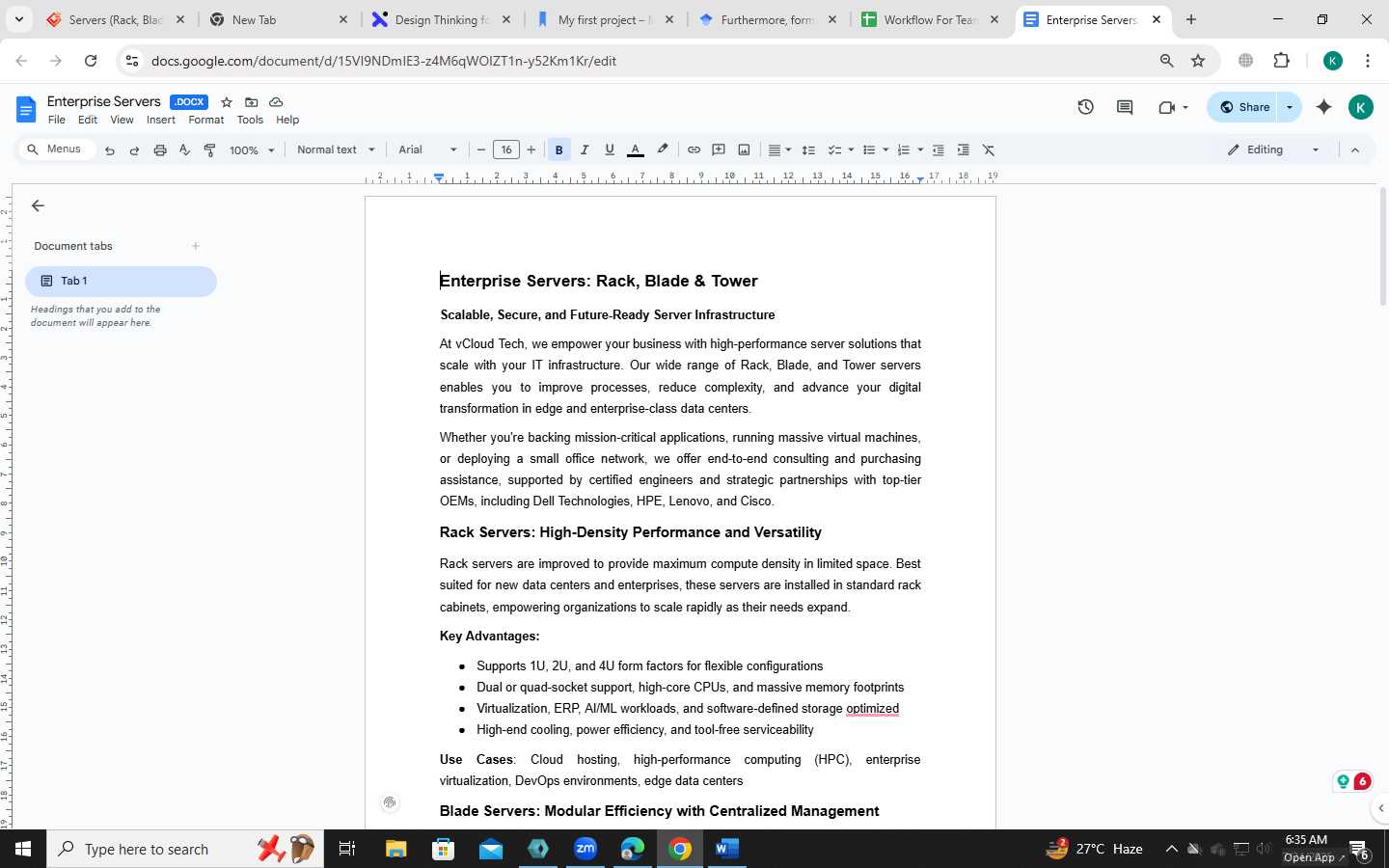Open the Help menu

(287, 120)
